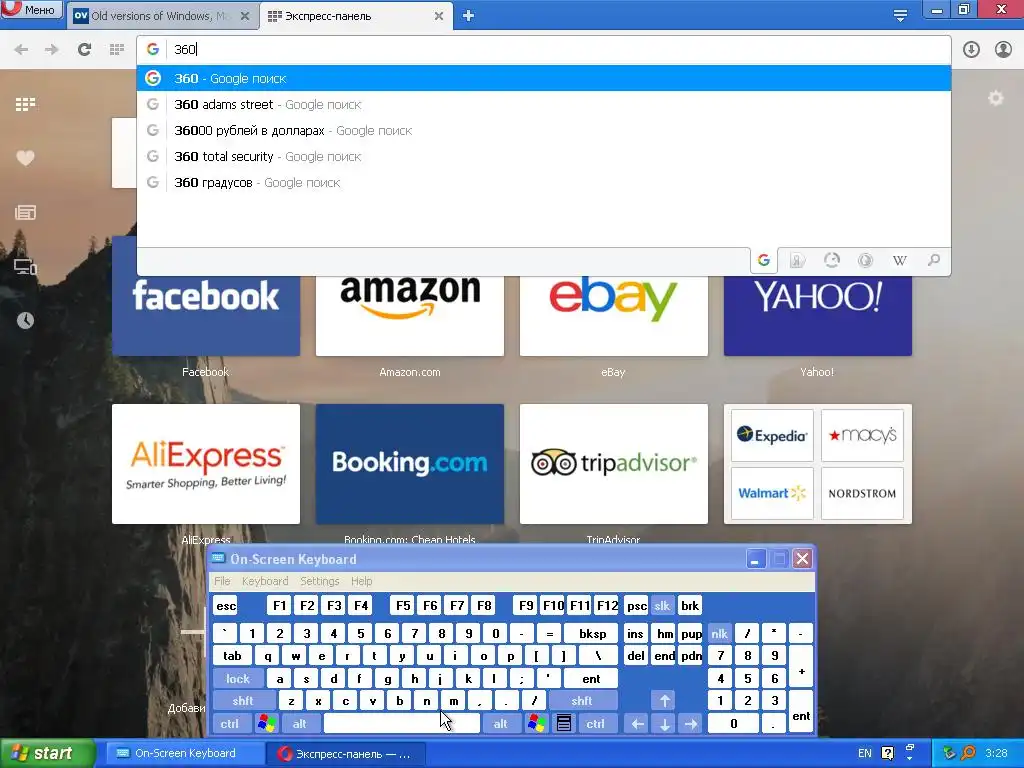Click the tab key on On-Screen Keyboard
Image resolution: width=1024 pixels, height=768 pixels.
[232, 656]
